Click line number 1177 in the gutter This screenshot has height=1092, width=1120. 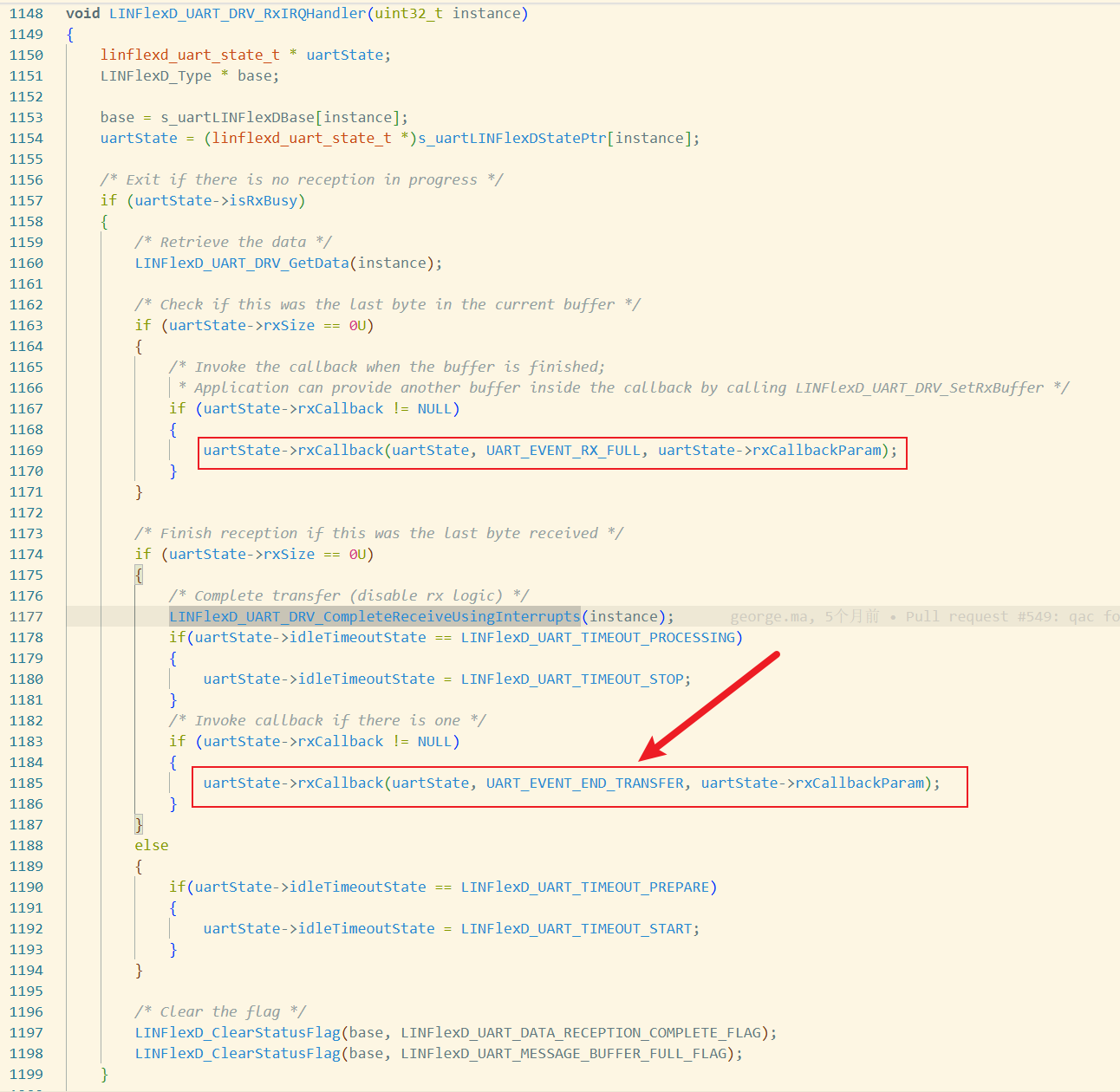26,616
